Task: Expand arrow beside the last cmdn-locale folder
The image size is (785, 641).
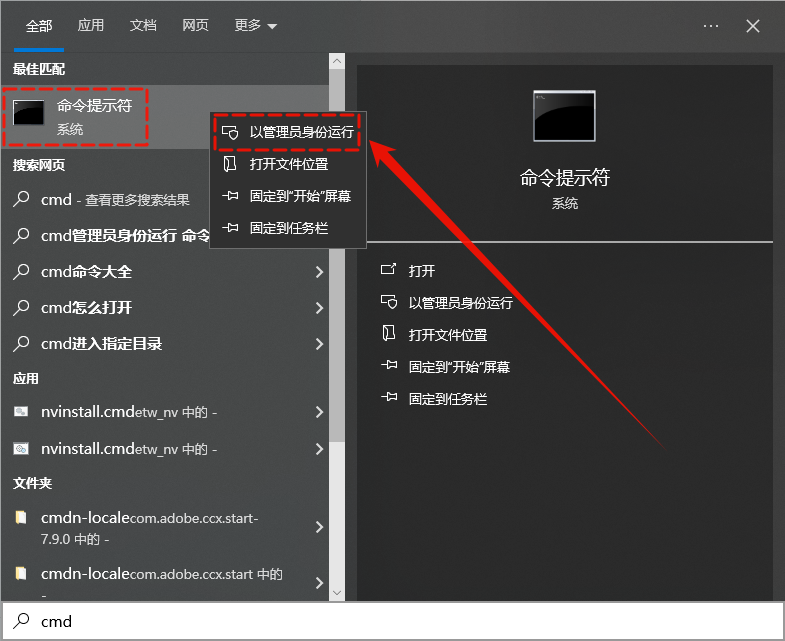Action: point(319,583)
